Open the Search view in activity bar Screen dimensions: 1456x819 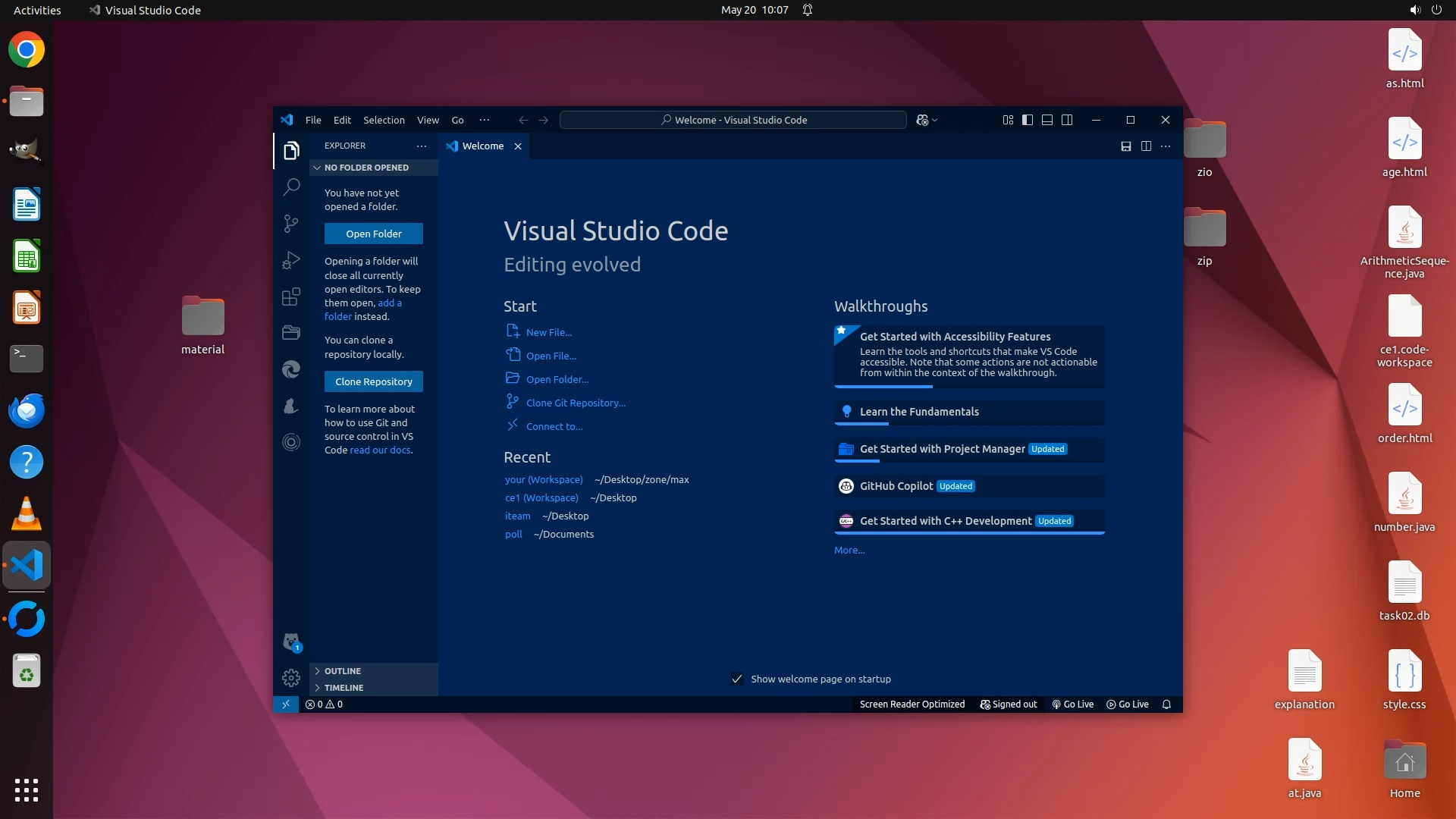click(x=291, y=187)
